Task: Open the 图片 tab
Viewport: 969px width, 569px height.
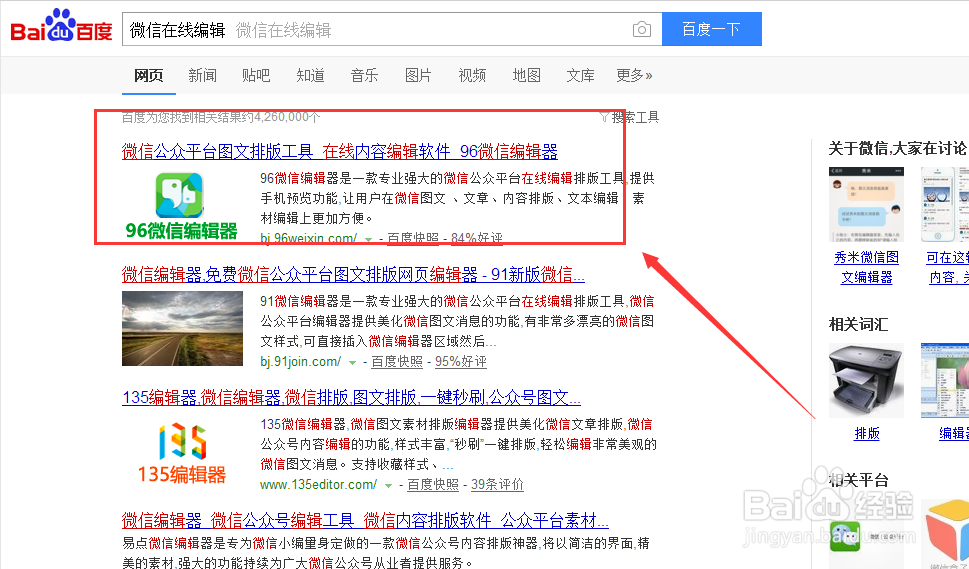Action: [x=418, y=75]
